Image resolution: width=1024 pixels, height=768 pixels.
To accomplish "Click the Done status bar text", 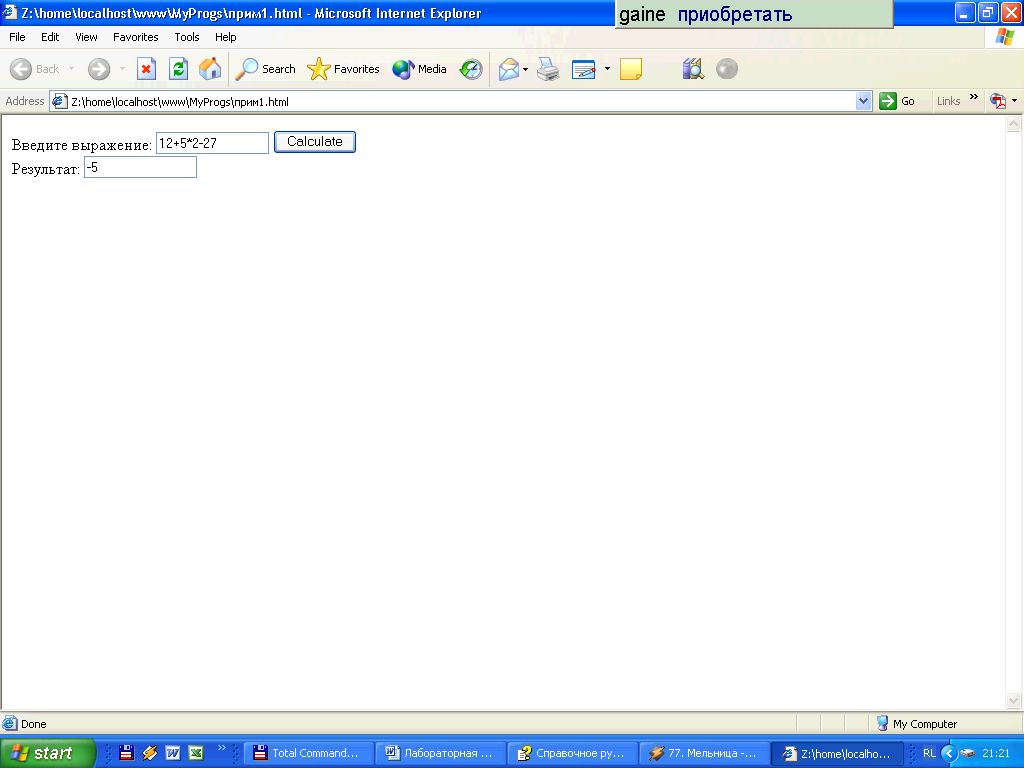I will [33, 724].
